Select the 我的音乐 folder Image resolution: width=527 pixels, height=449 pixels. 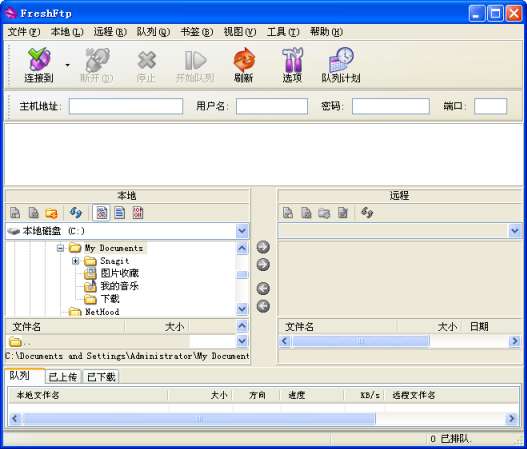[120, 286]
